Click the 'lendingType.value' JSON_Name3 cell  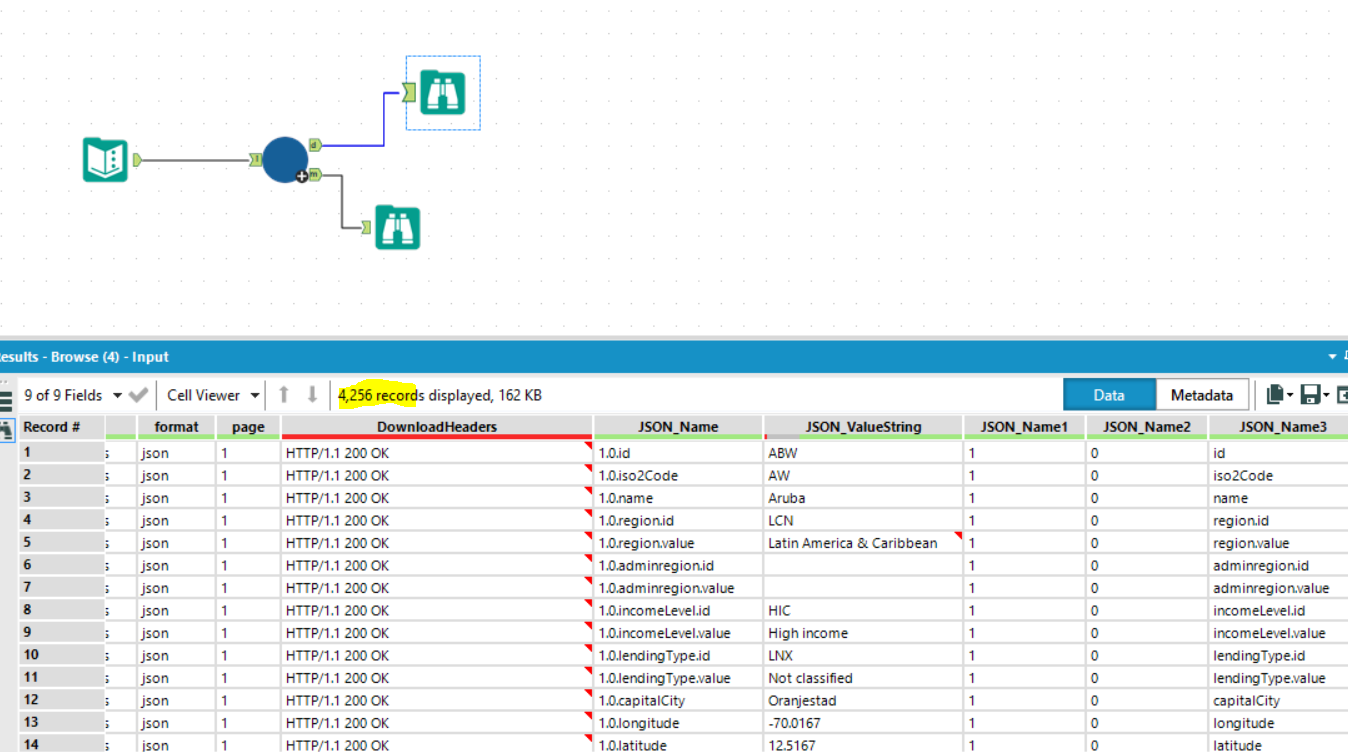pyautogui.click(x=1278, y=678)
